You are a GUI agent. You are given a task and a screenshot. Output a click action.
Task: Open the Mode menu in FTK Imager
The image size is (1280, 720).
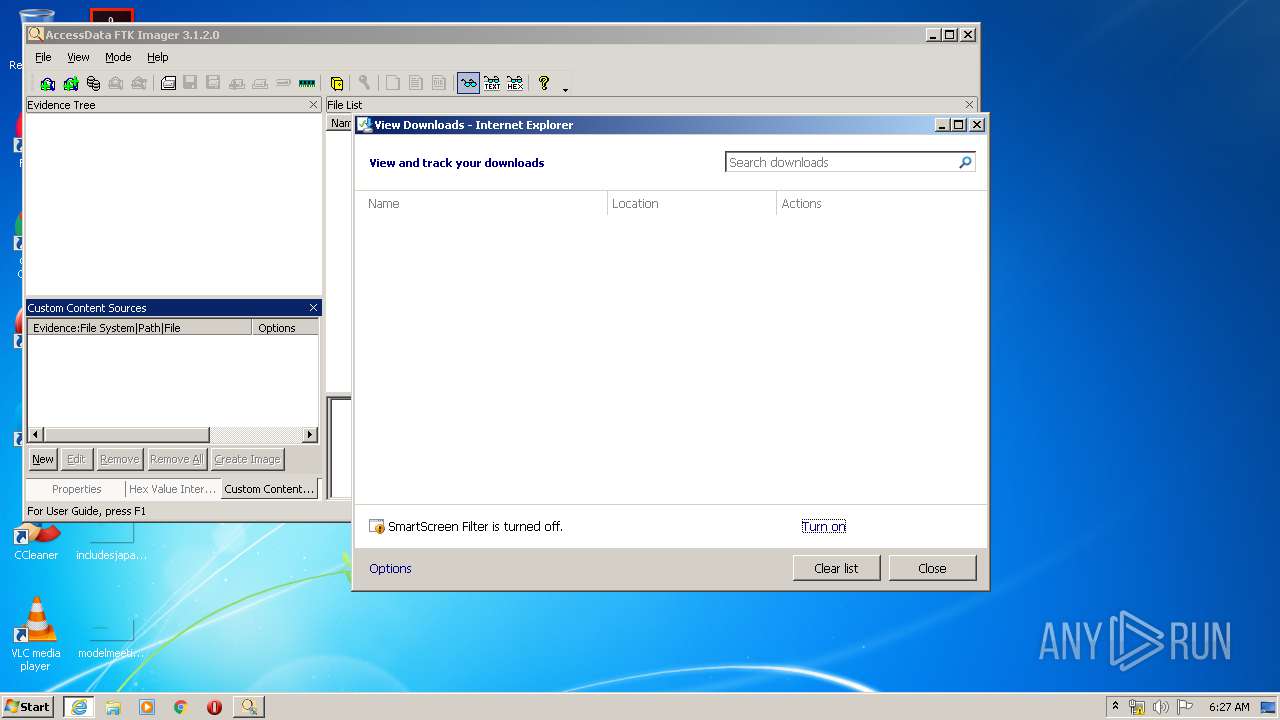(118, 57)
